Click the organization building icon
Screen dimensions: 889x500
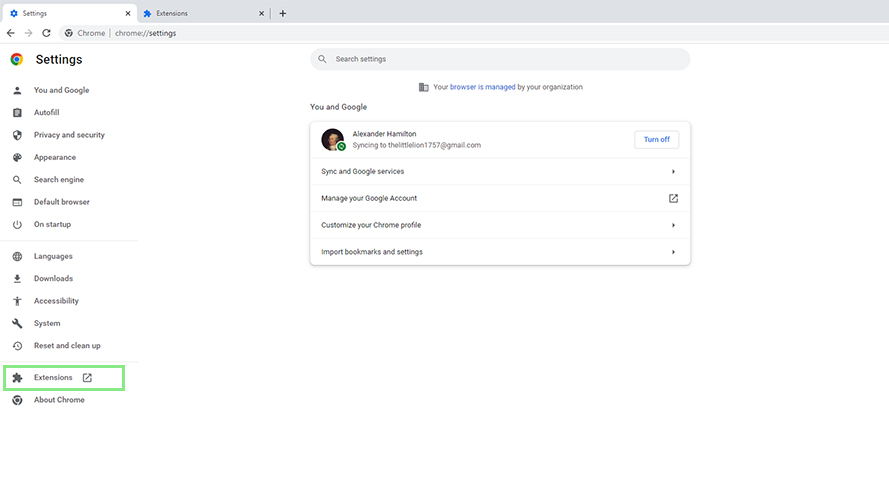[424, 87]
